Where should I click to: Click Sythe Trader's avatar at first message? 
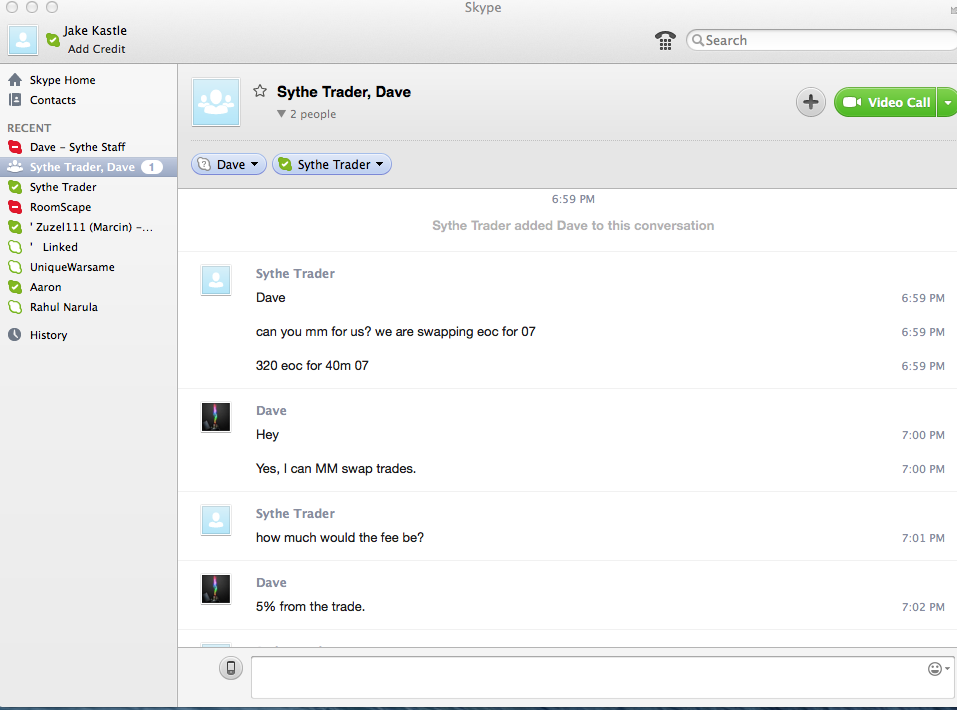coord(216,280)
